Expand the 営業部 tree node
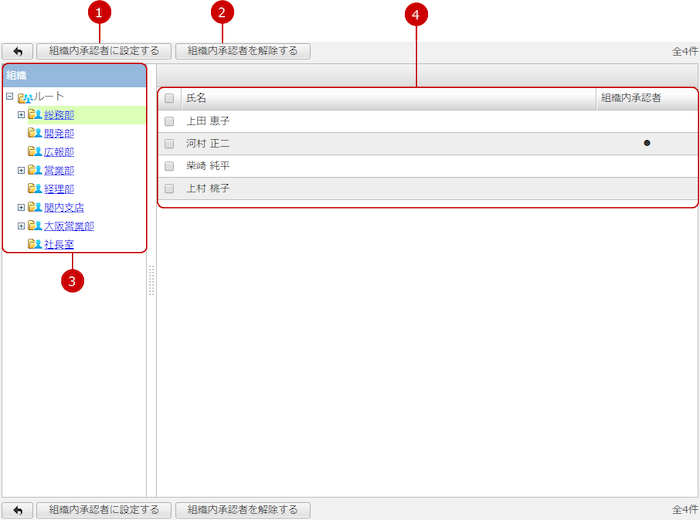700x520 pixels. tap(21, 170)
